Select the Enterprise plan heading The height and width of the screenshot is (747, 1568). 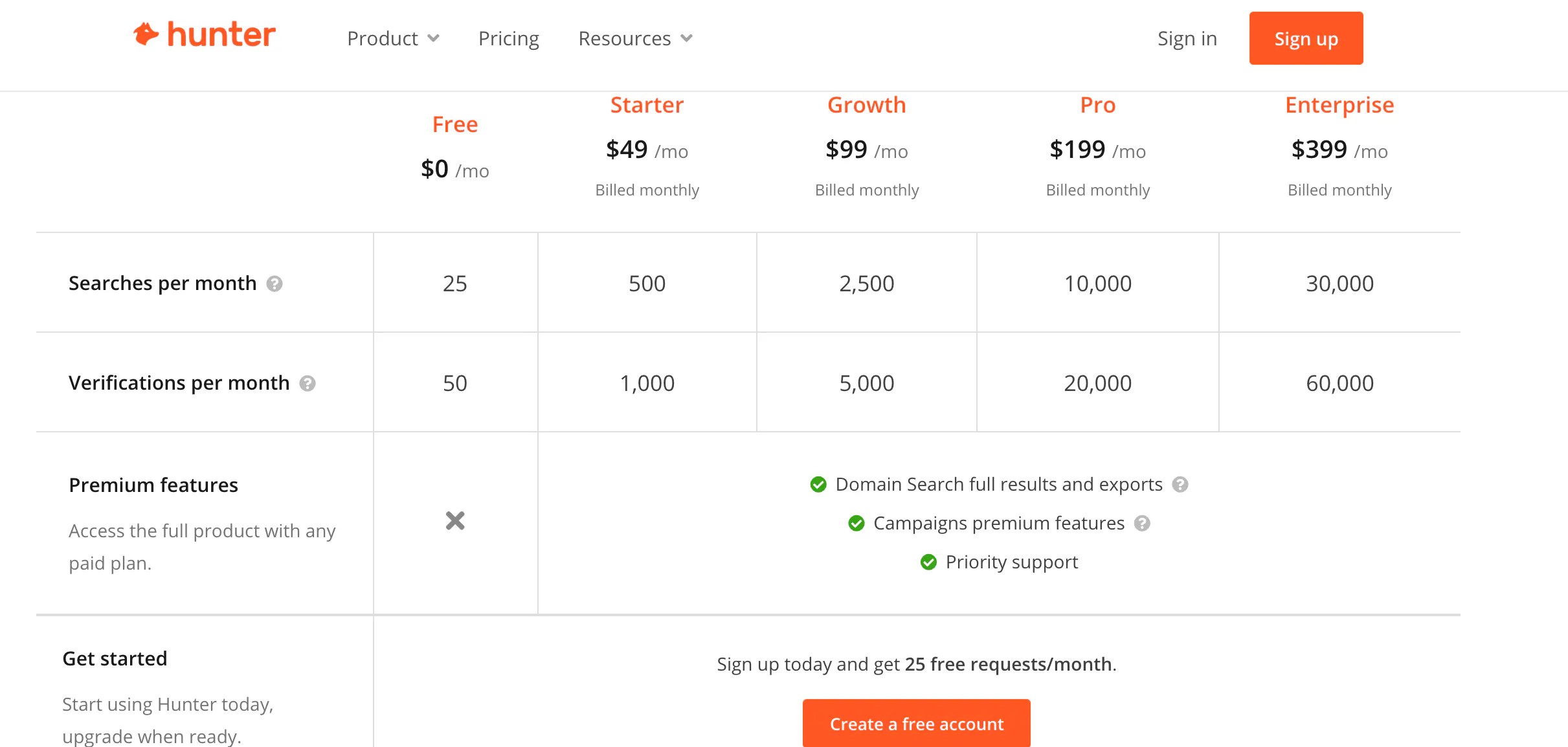coord(1339,105)
